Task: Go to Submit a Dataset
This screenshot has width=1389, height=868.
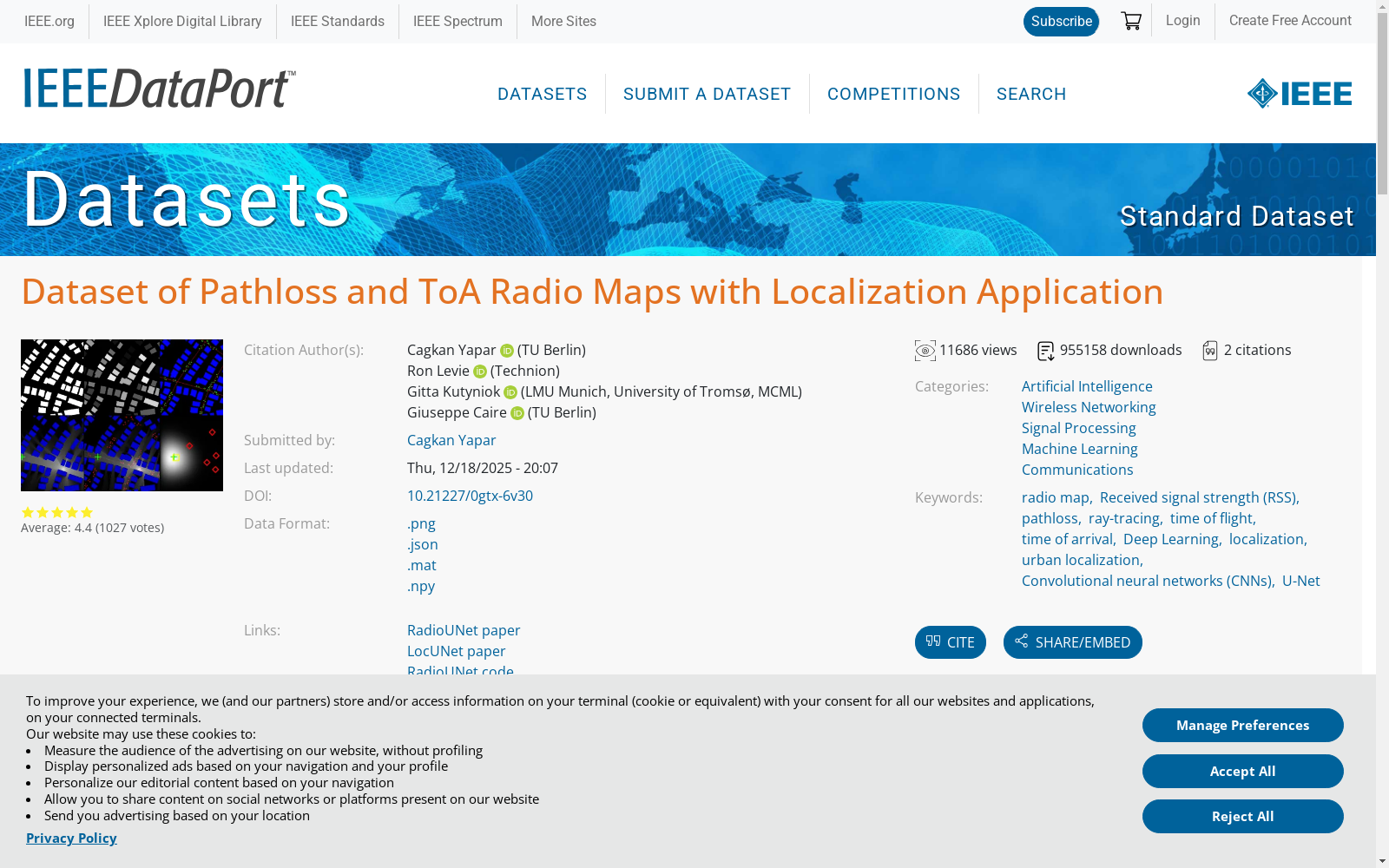Action: coord(708,94)
